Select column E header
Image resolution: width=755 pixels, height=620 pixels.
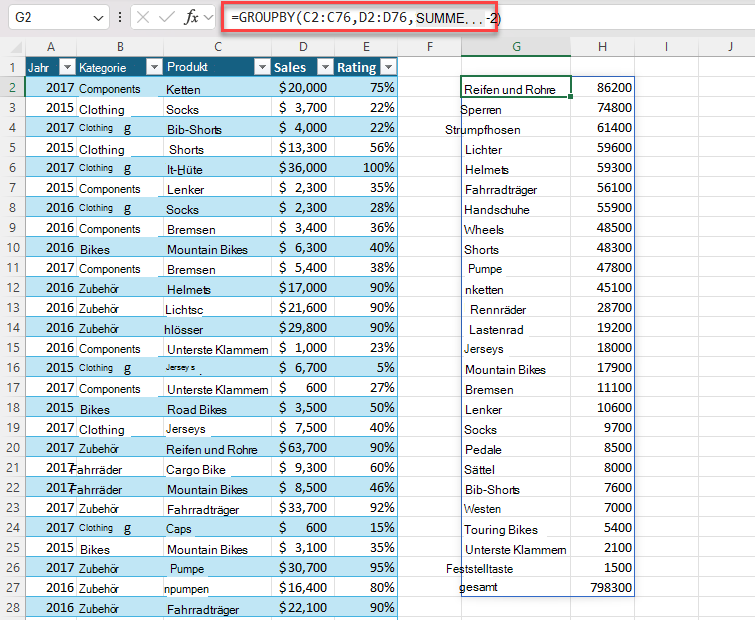[x=366, y=47]
